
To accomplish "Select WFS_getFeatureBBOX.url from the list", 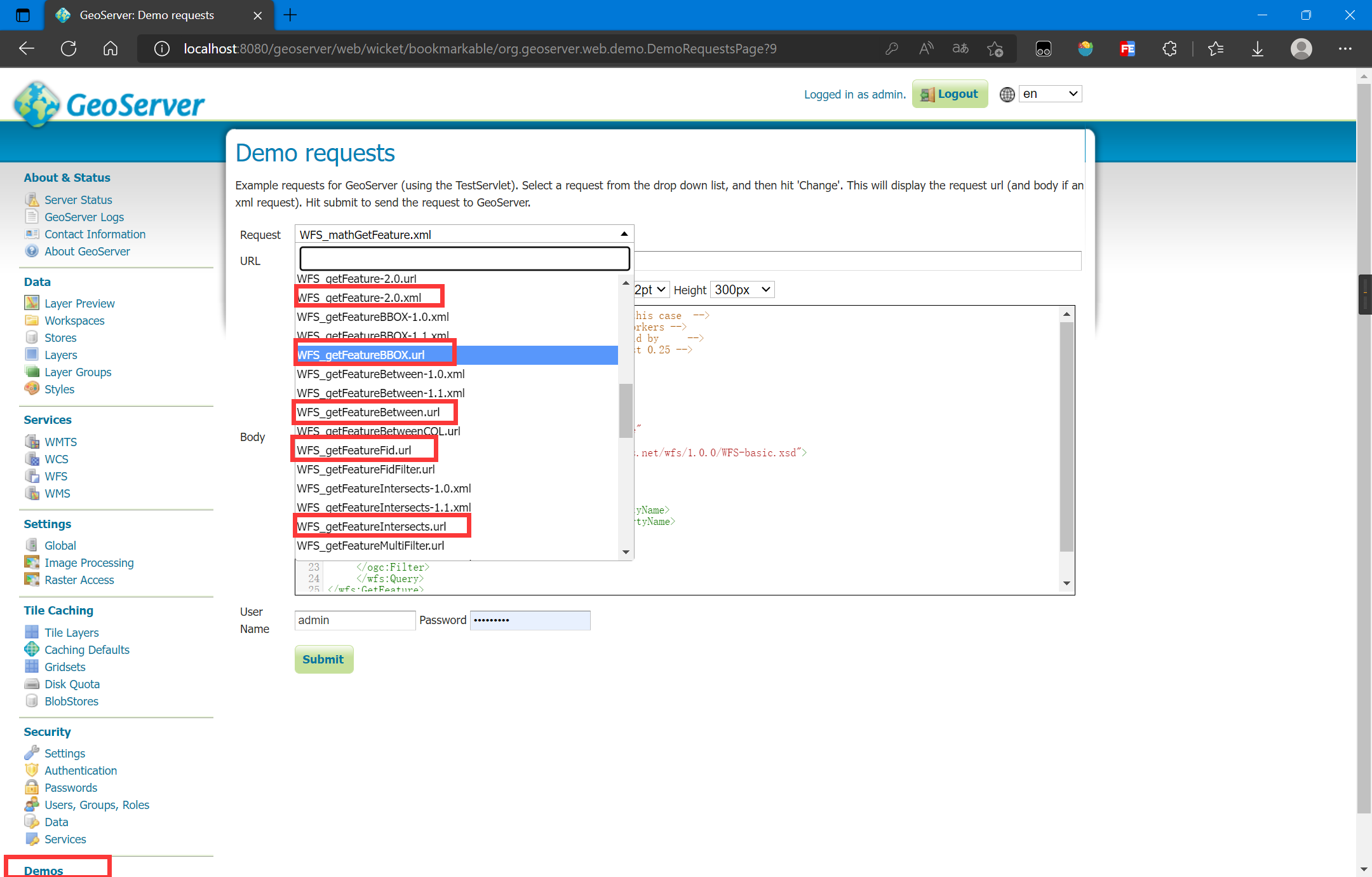I will tap(457, 355).
